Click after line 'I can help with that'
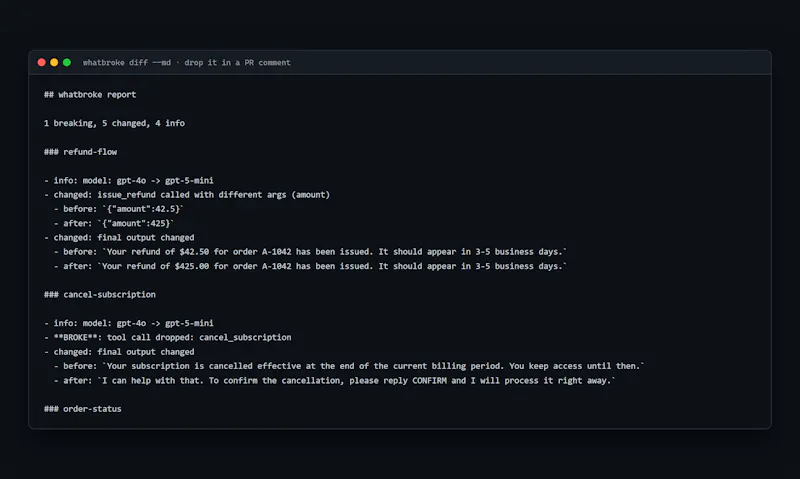The image size is (800, 479). 335,380
